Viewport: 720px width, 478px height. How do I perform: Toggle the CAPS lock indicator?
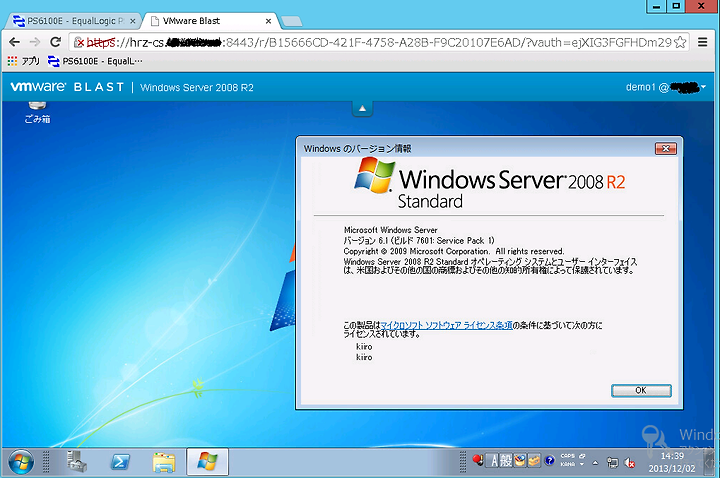[568, 456]
